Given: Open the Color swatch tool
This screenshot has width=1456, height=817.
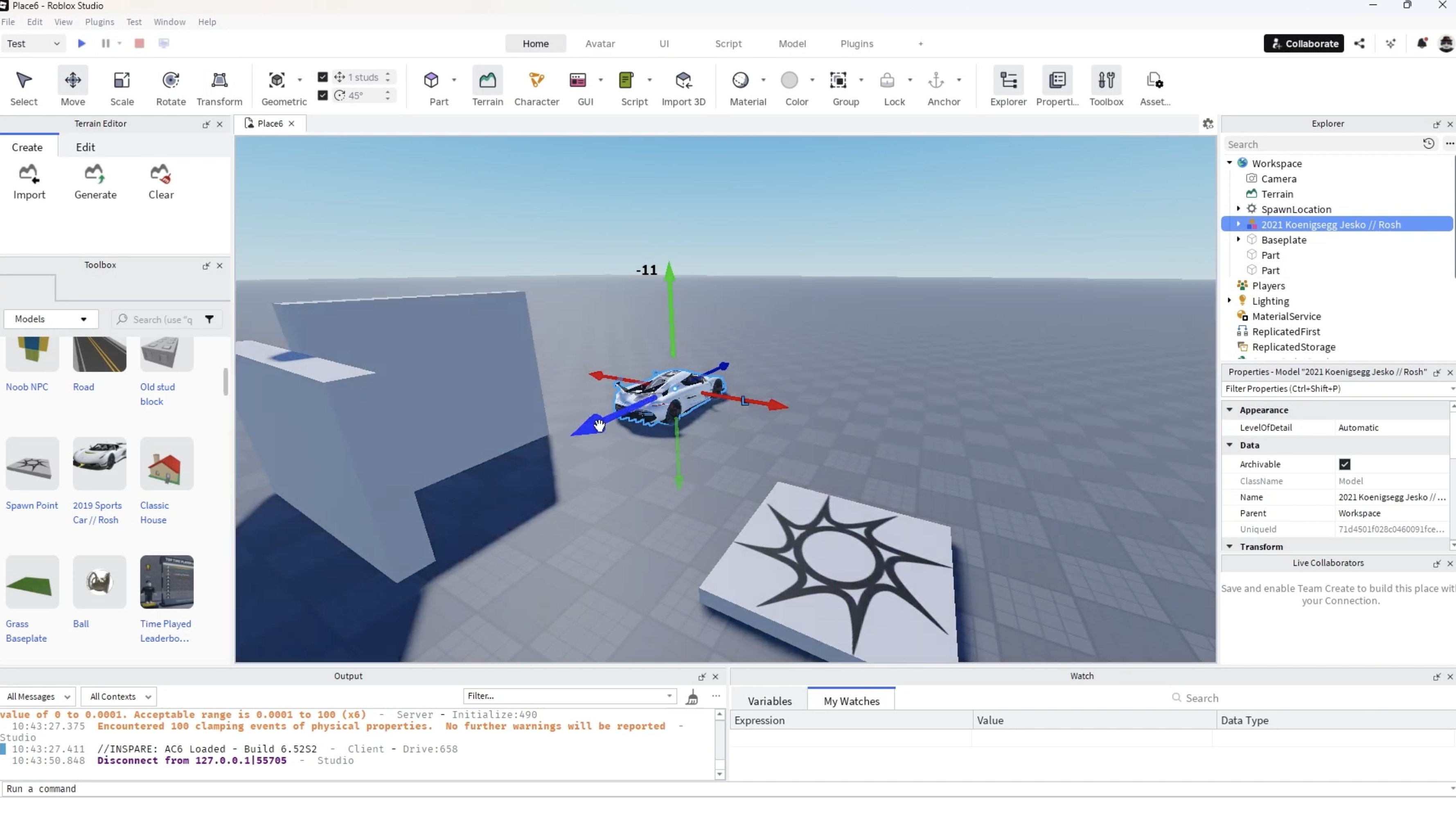Looking at the screenshot, I should [x=789, y=81].
